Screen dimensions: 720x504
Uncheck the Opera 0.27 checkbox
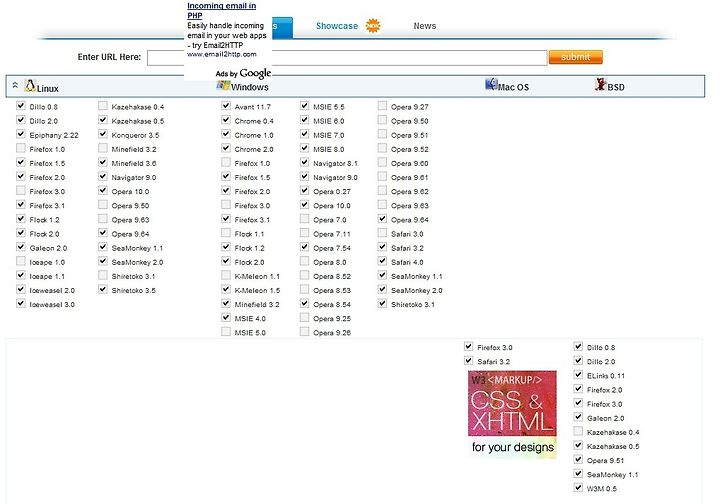point(304,190)
